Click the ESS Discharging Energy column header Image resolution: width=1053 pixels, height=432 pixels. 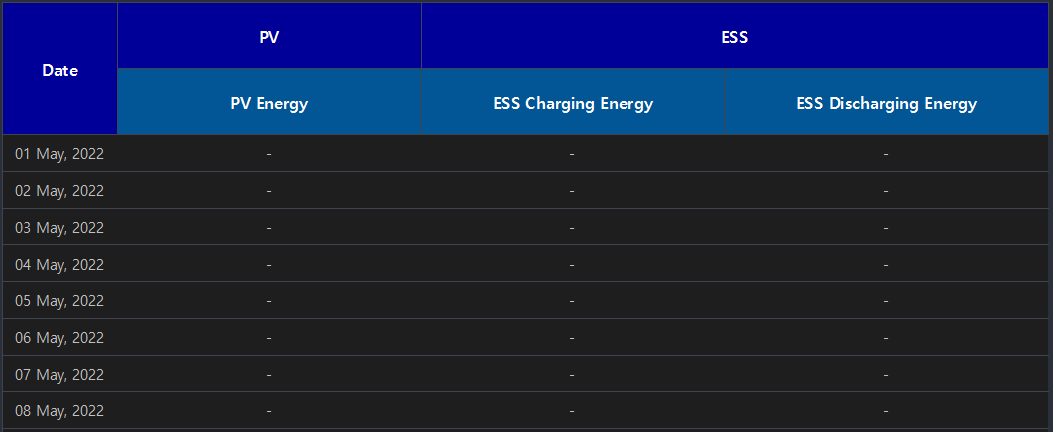pyautogui.click(x=886, y=102)
